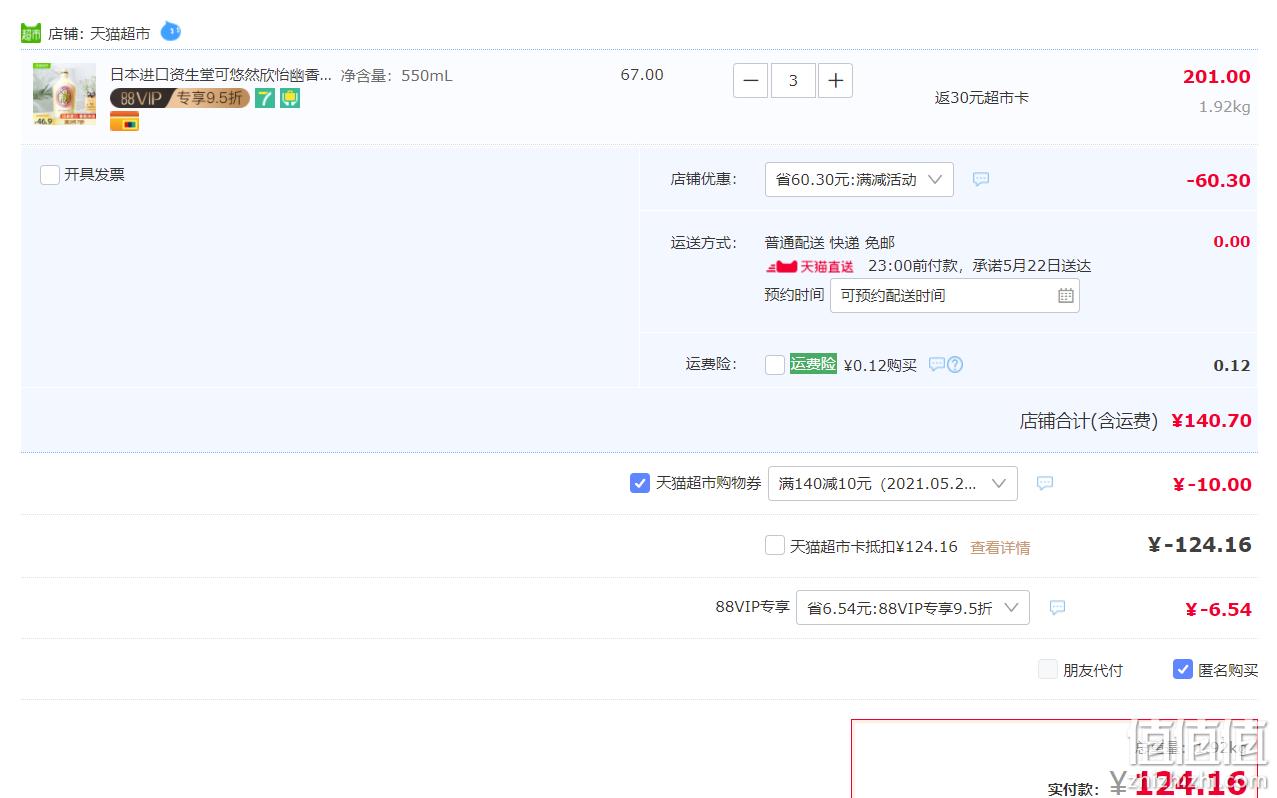
Task: Open the 日本进口资生堂可悠然 product title link
Action: (x=221, y=74)
